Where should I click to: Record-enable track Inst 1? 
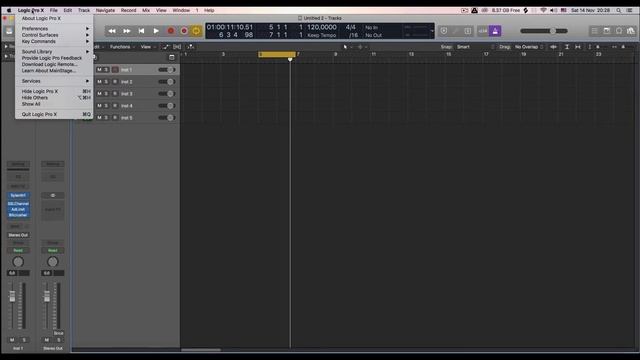115,70
